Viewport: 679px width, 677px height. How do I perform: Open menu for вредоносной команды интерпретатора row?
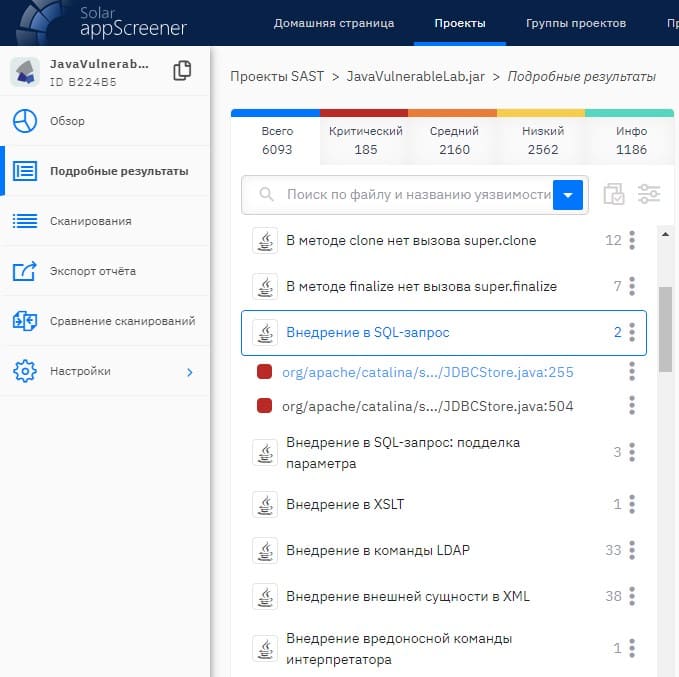[x=632, y=648]
